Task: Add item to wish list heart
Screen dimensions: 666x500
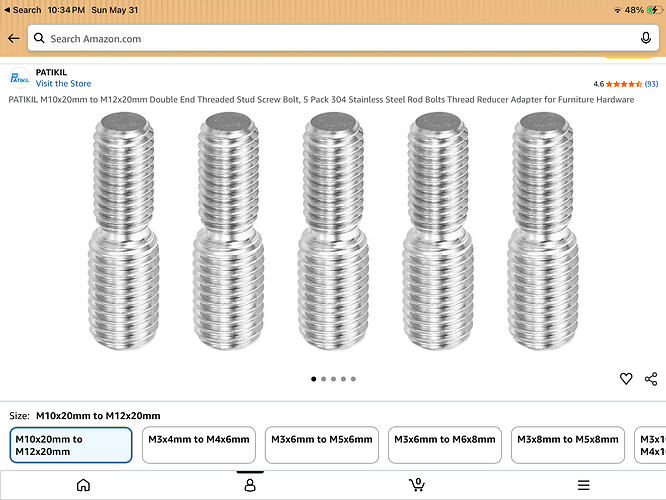Action: [x=626, y=379]
